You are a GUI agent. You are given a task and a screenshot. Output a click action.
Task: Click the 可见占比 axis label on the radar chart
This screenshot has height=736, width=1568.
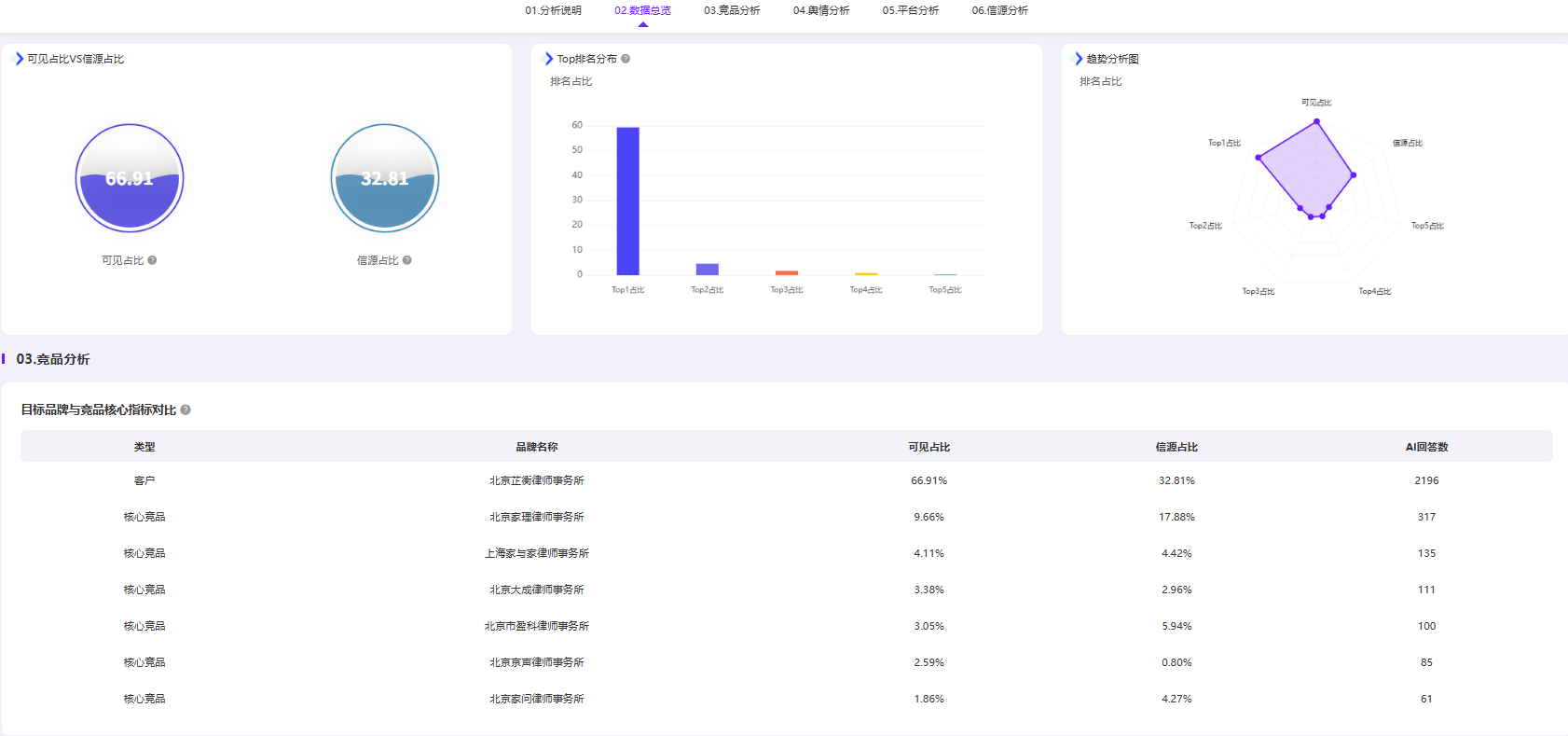click(1316, 103)
